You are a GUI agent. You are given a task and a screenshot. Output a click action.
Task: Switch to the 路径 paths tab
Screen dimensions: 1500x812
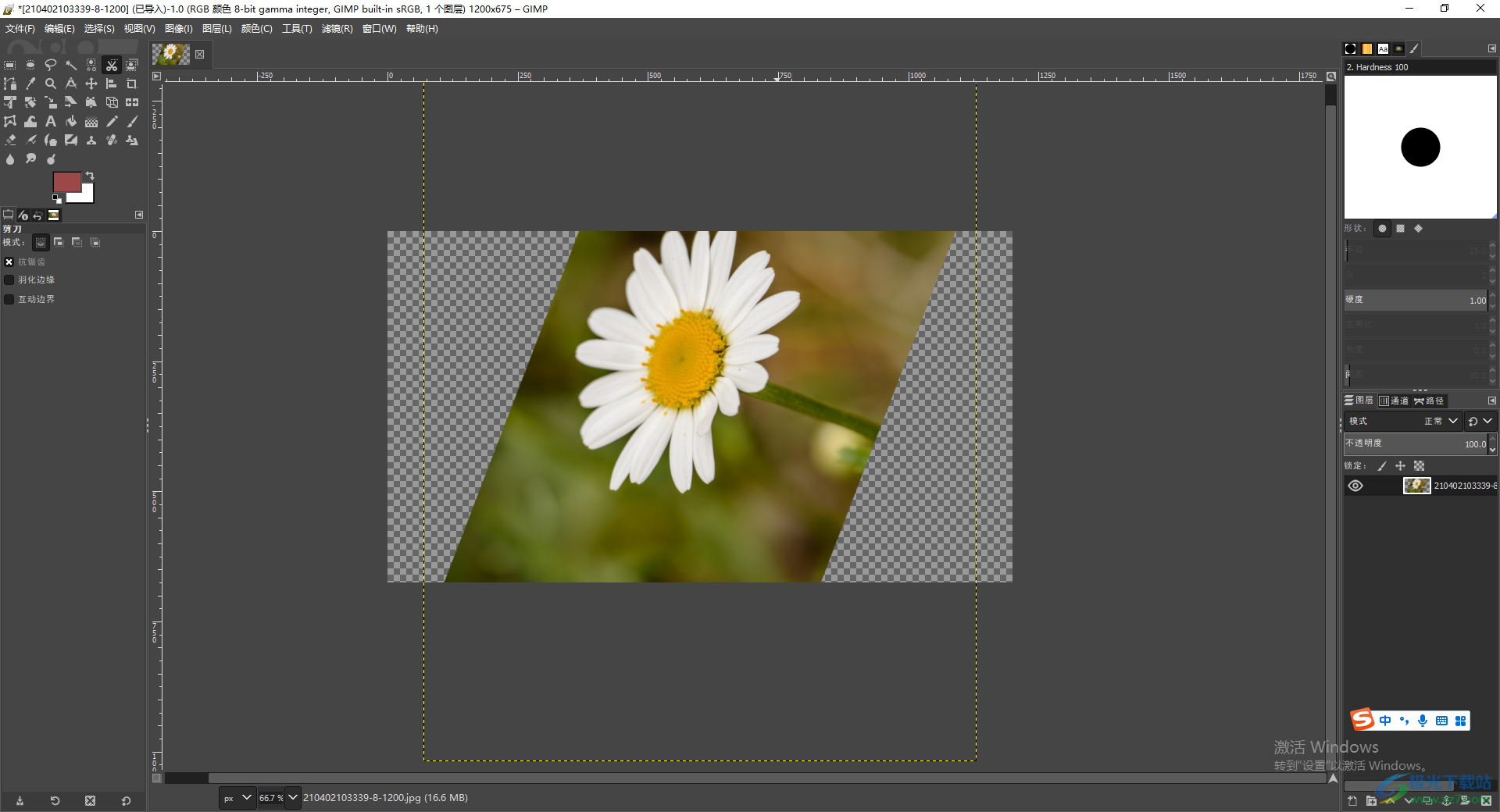point(1430,401)
